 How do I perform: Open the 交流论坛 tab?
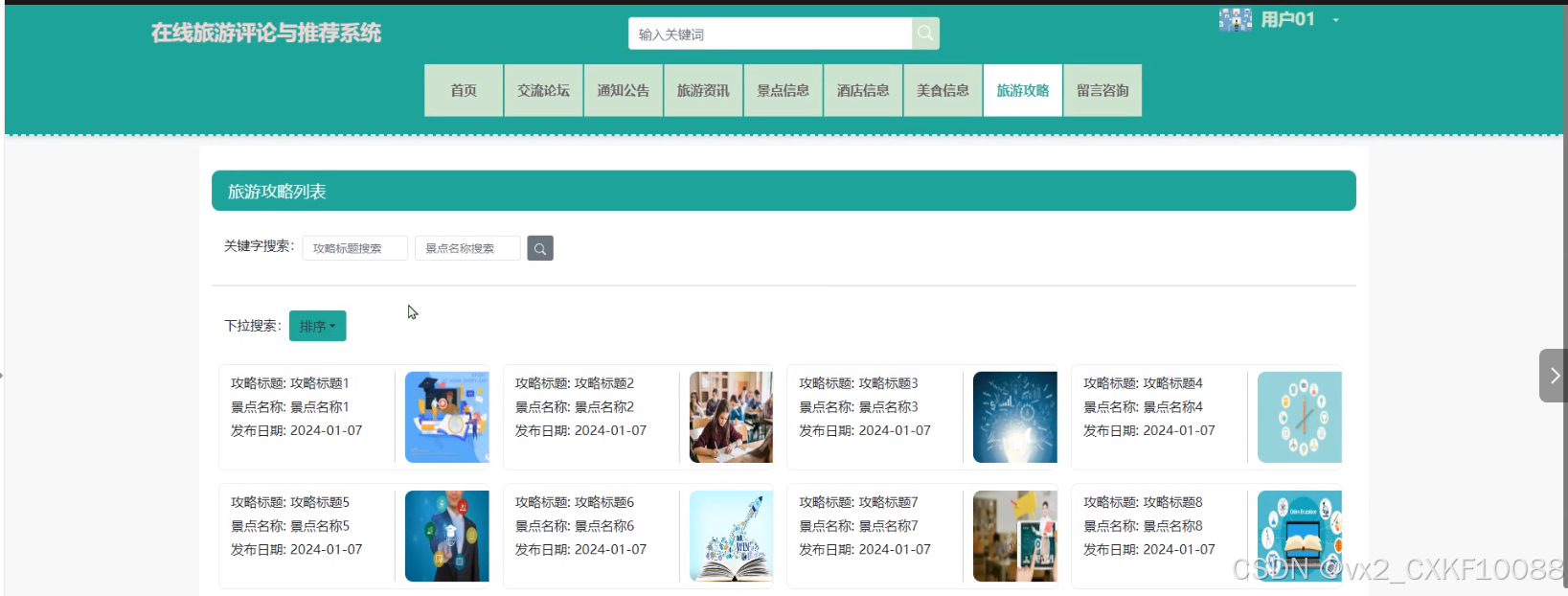[x=543, y=90]
